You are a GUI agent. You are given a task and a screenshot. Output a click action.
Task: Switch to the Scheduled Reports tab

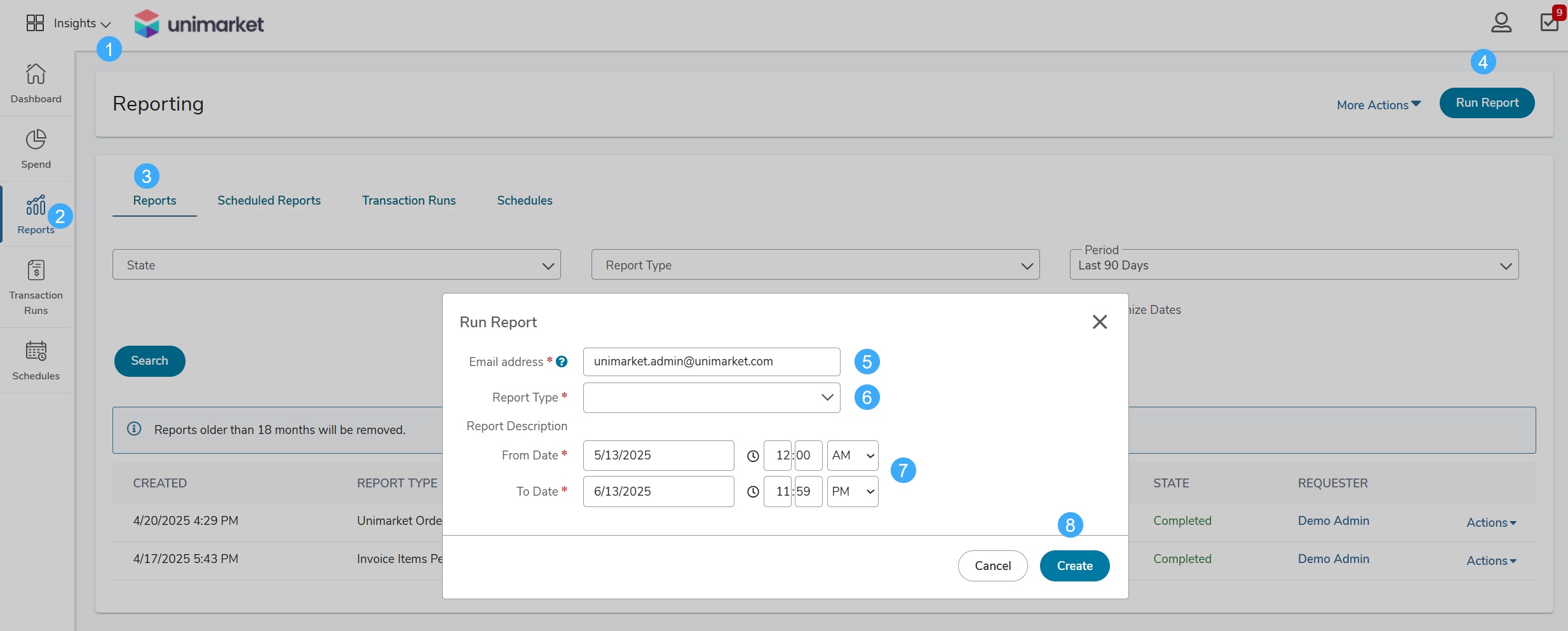pos(269,200)
